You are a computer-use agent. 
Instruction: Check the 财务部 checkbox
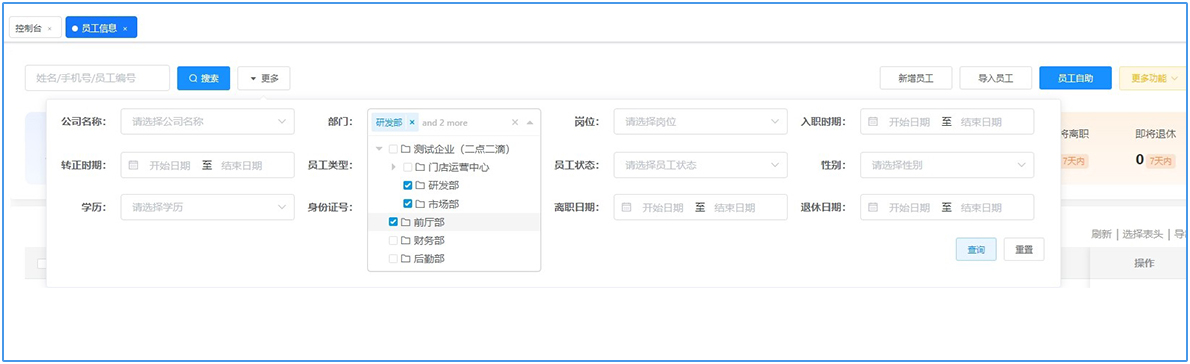point(393,240)
